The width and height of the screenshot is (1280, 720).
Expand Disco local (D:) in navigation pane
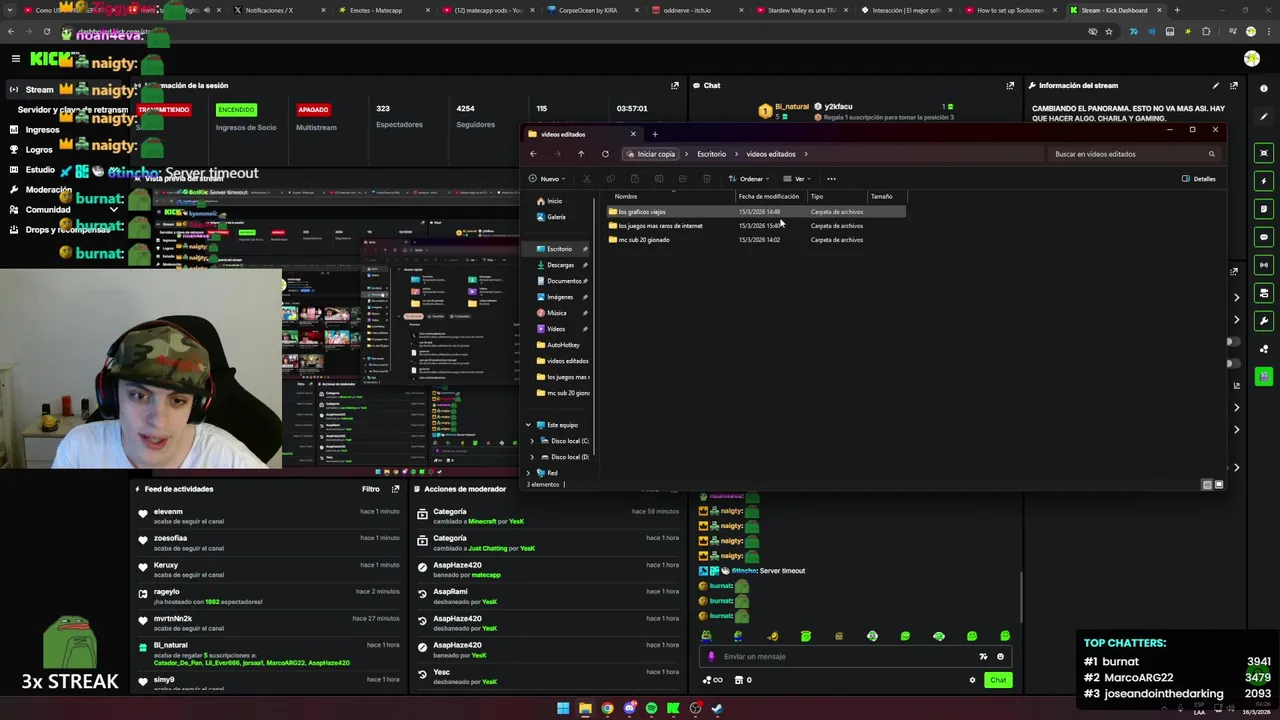[532, 457]
